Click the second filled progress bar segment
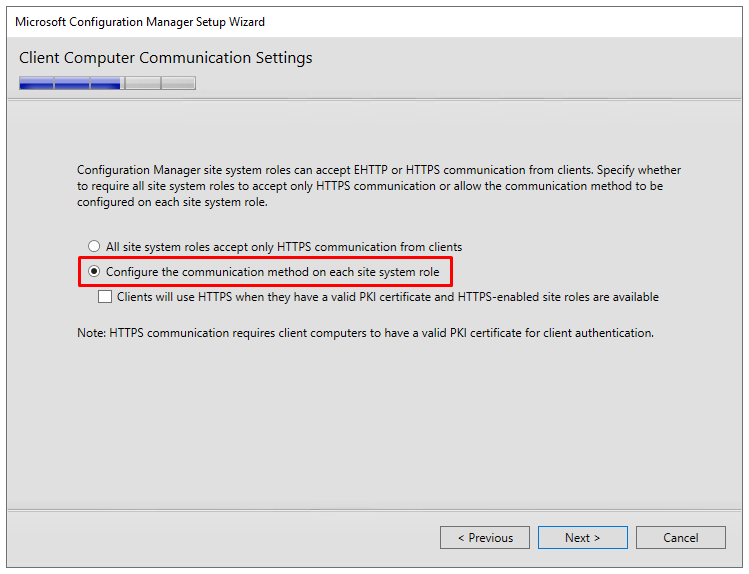The height and width of the screenshot is (574, 749). coord(72,83)
